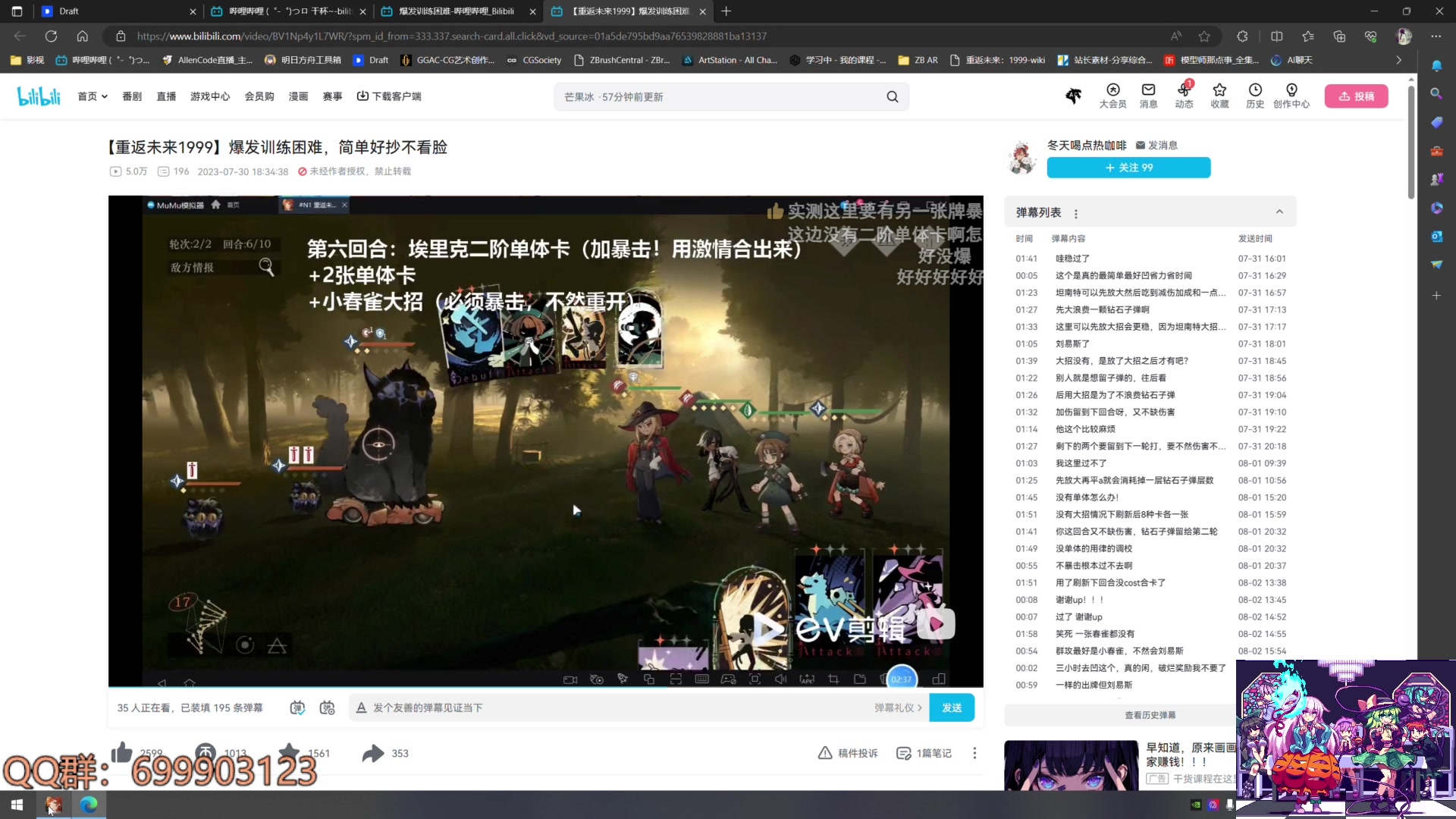
Task: Open browser extensions icon
Action: pyautogui.click(x=1242, y=36)
